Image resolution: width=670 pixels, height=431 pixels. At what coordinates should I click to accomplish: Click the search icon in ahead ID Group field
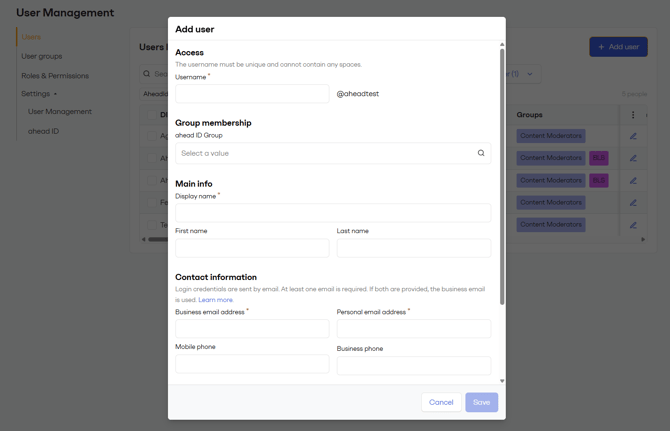pos(481,153)
